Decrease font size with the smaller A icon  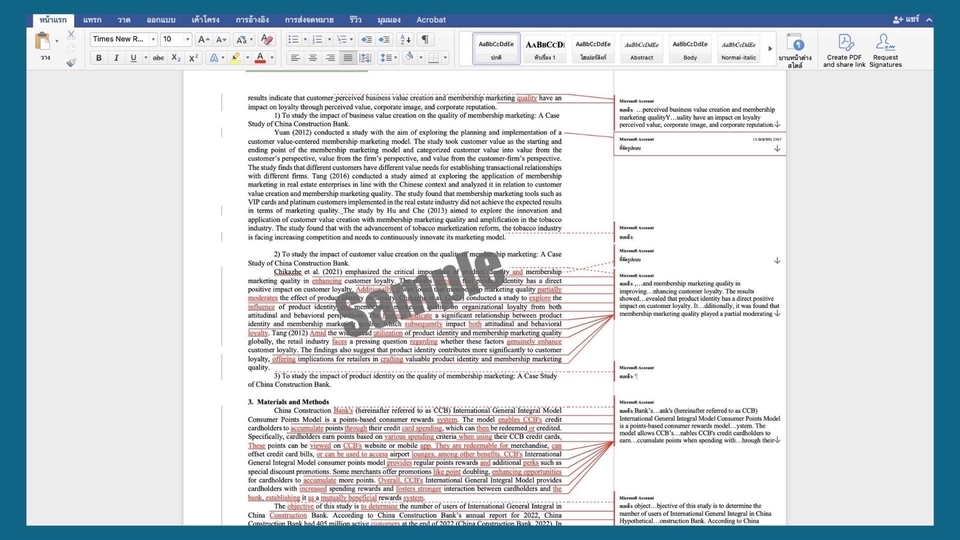point(222,40)
